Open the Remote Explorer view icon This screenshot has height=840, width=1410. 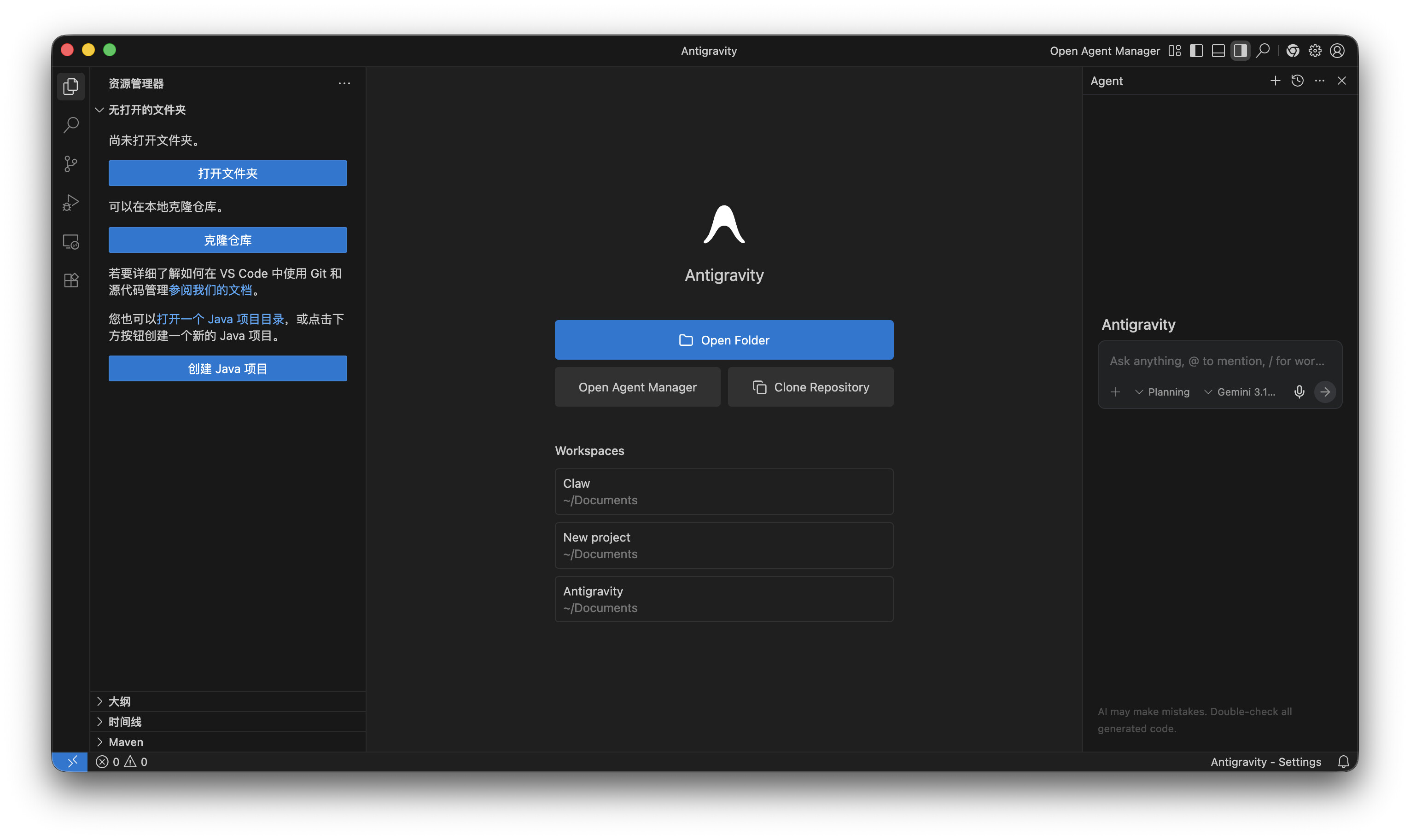71,242
